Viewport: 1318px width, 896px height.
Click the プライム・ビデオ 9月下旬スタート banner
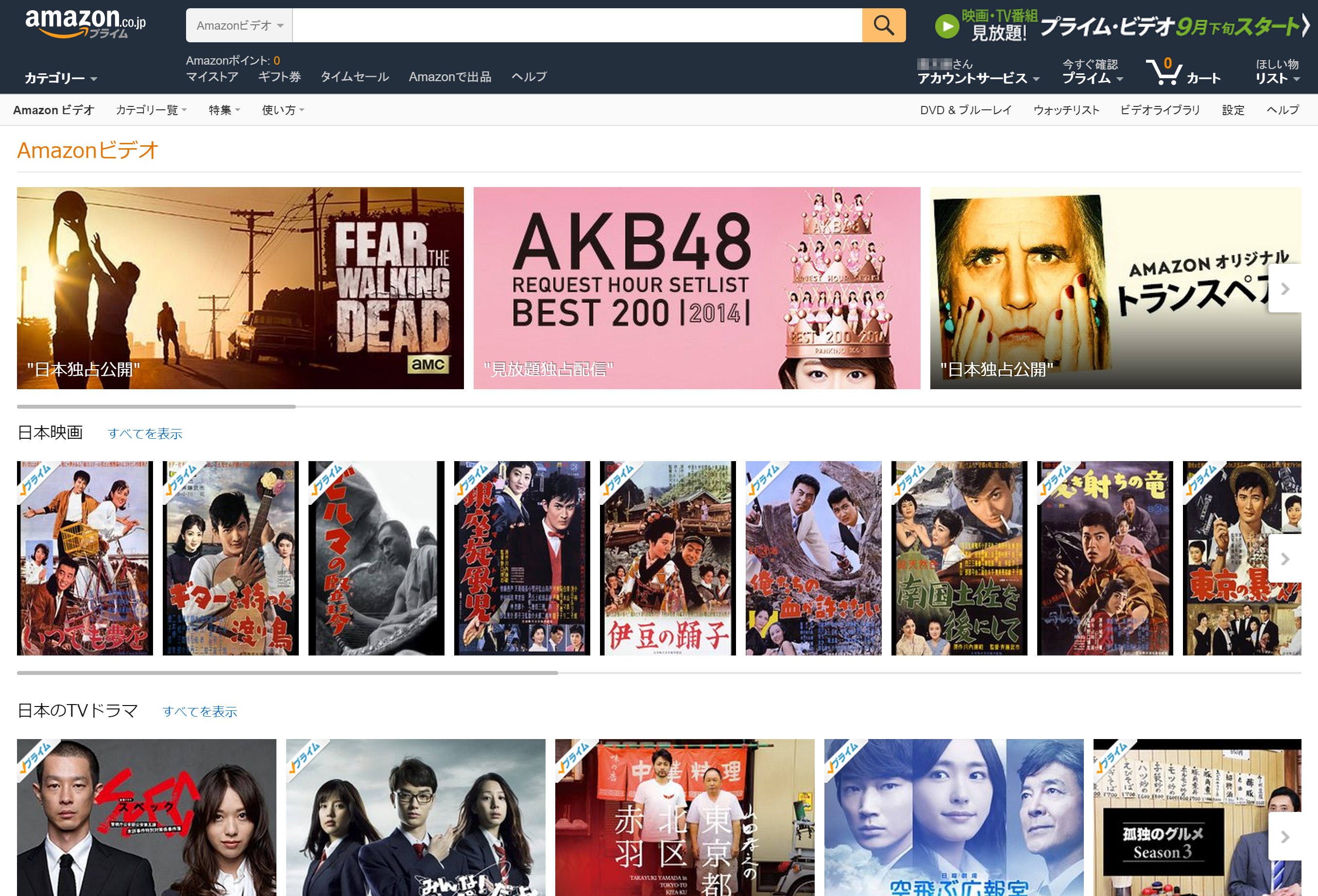pos(1122,26)
